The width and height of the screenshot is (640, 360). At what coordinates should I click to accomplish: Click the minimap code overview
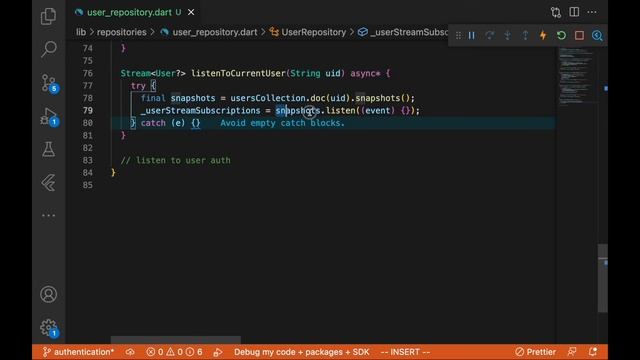point(576,76)
